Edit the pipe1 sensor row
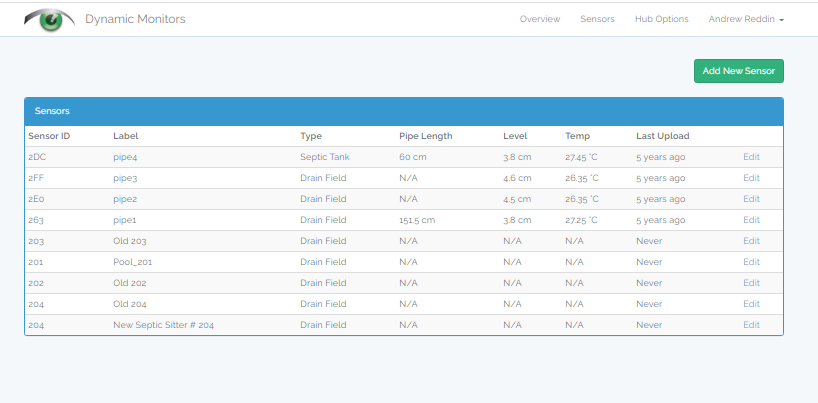Viewport: 818px width, 403px height. tap(751, 220)
